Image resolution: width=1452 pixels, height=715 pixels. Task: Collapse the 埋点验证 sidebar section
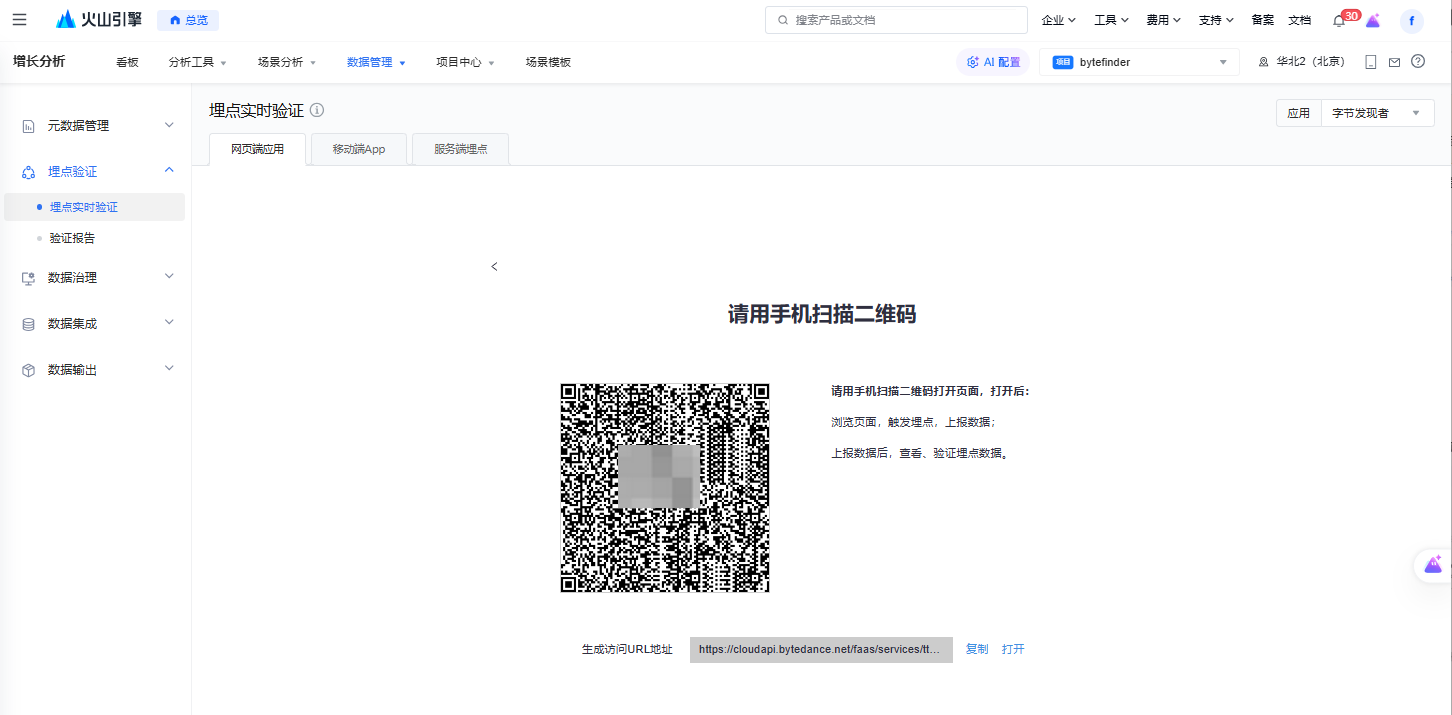(x=96, y=171)
